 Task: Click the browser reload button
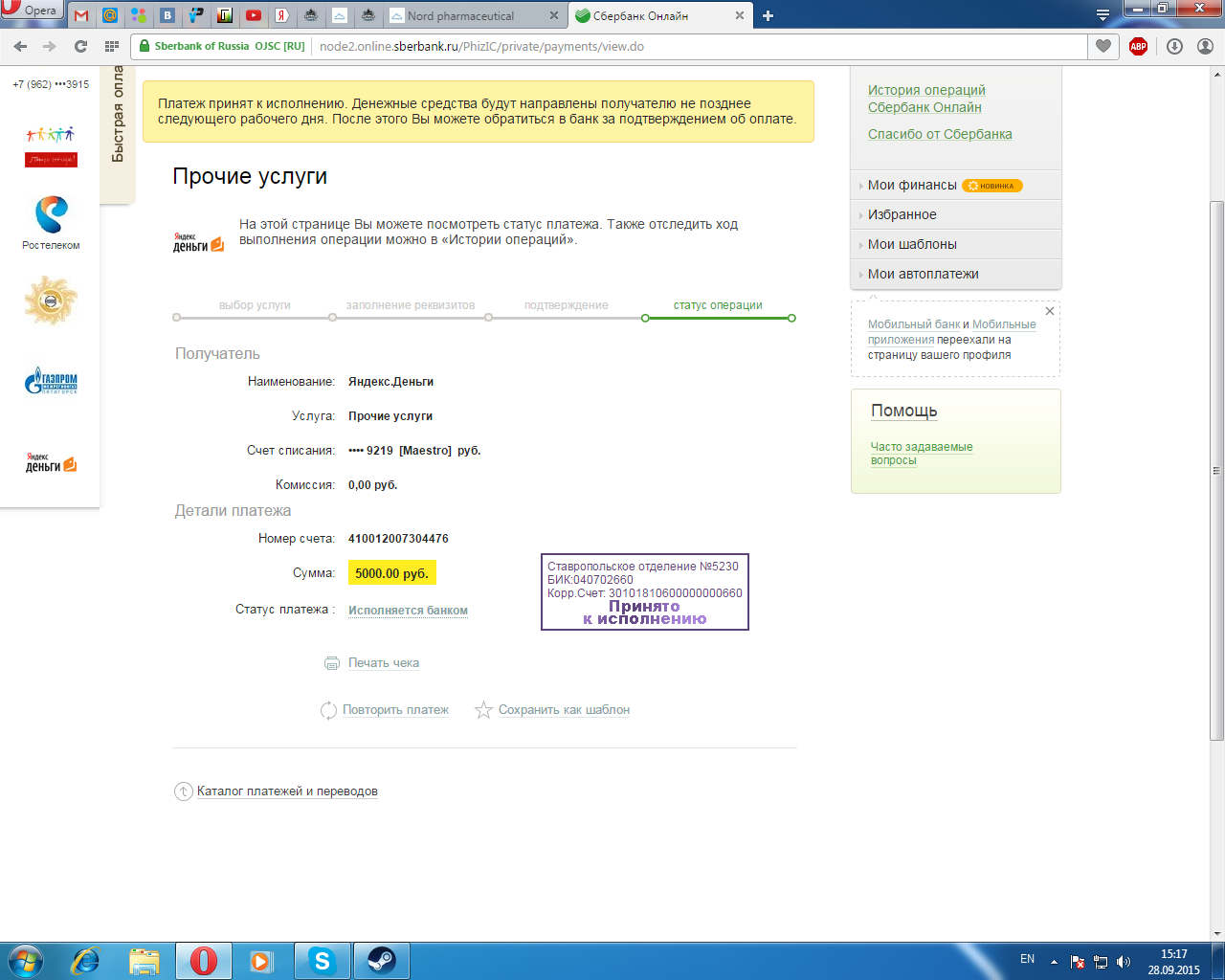click(x=80, y=46)
